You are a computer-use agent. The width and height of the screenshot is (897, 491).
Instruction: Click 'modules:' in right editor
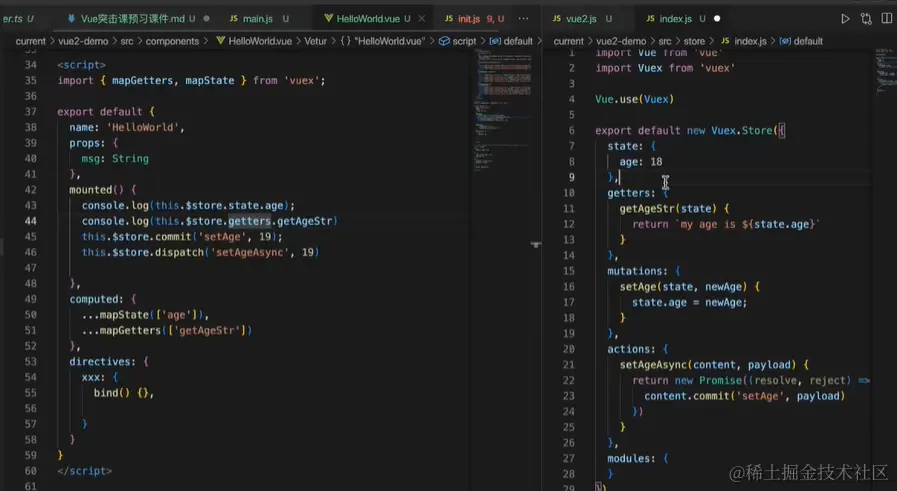click(x=632, y=458)
